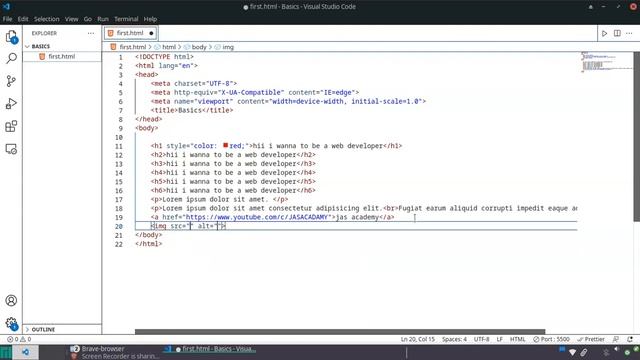Open the Remote Explorer view

coord(11,149)
